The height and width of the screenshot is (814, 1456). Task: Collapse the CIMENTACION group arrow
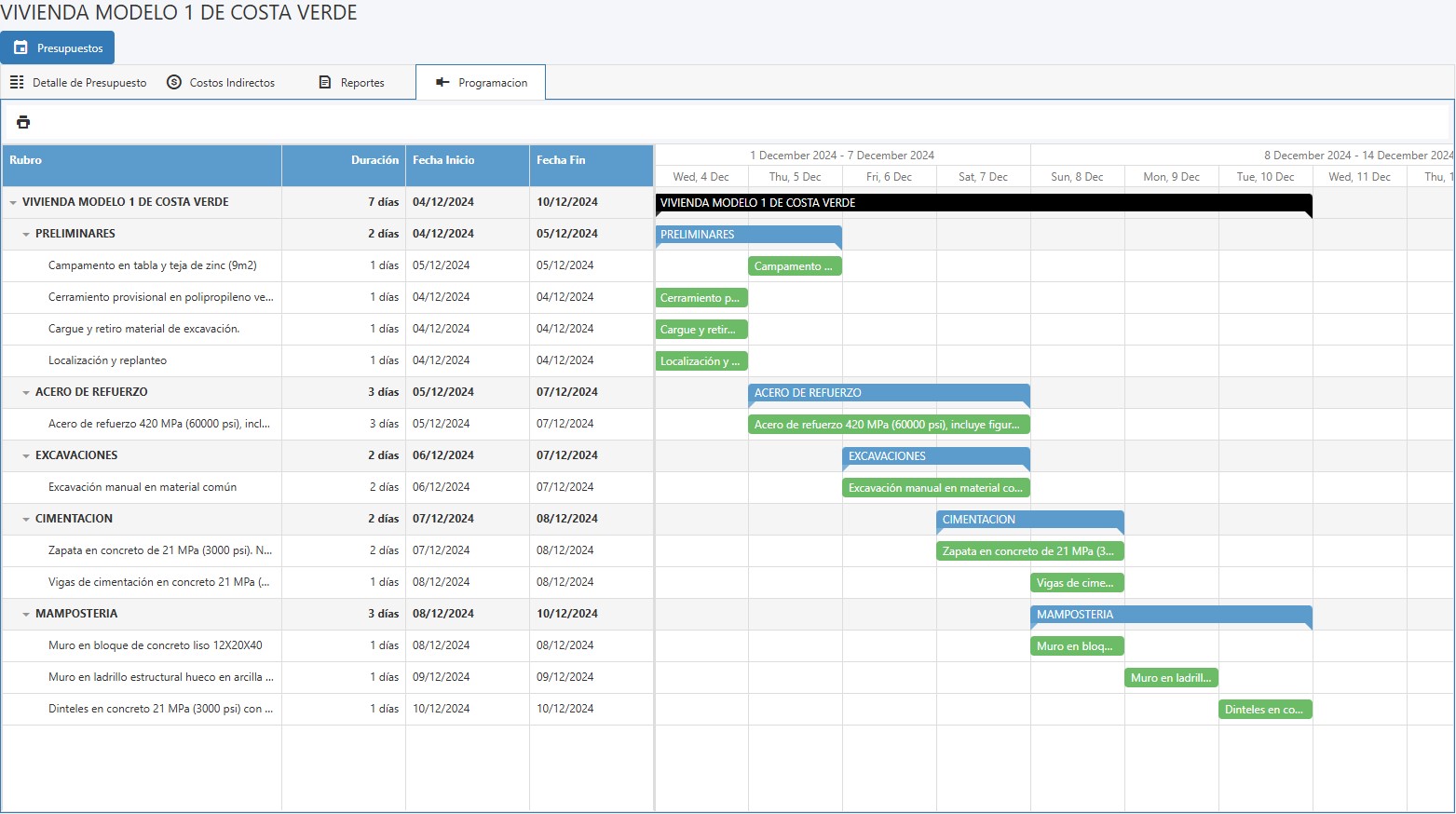click(26, 519)
